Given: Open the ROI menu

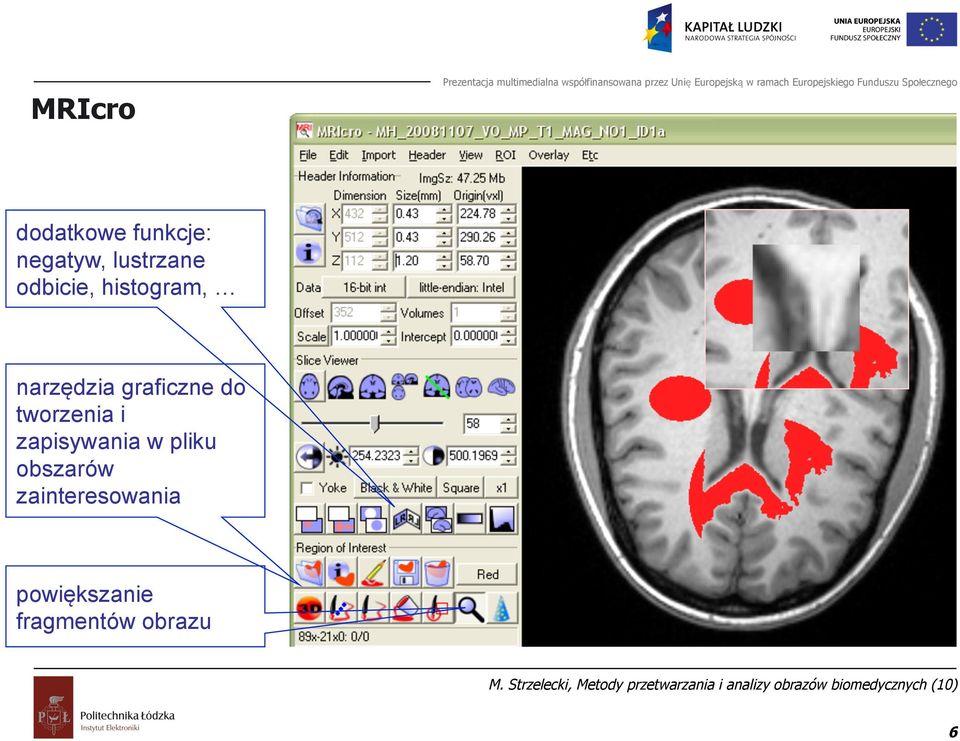Looking at the screenshot, I should pos(505,155).
